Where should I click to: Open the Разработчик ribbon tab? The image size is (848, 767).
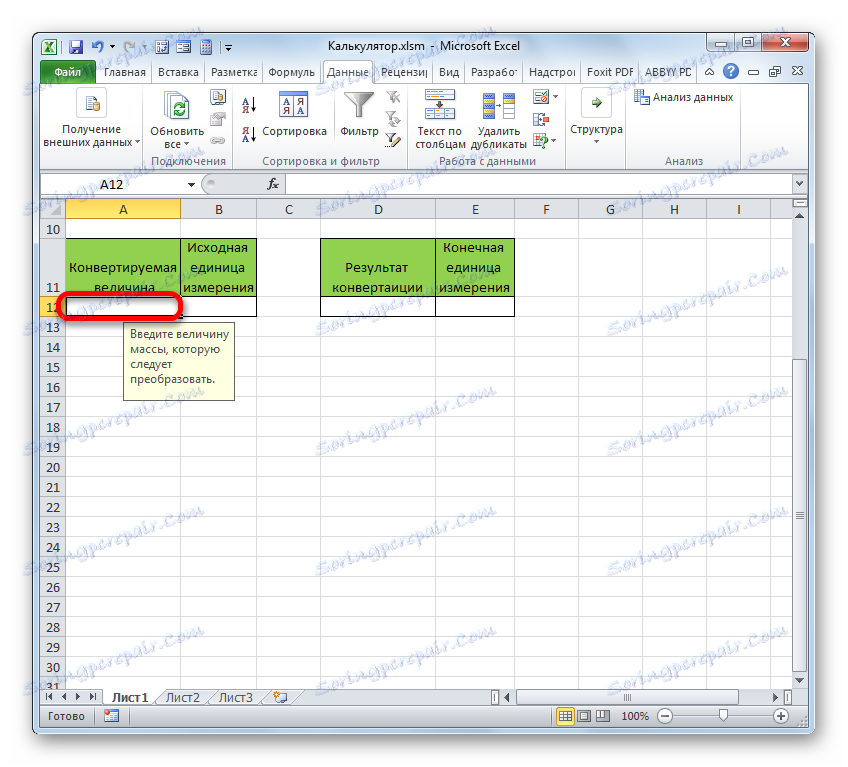pyautogui.click(x=494, y=72)
